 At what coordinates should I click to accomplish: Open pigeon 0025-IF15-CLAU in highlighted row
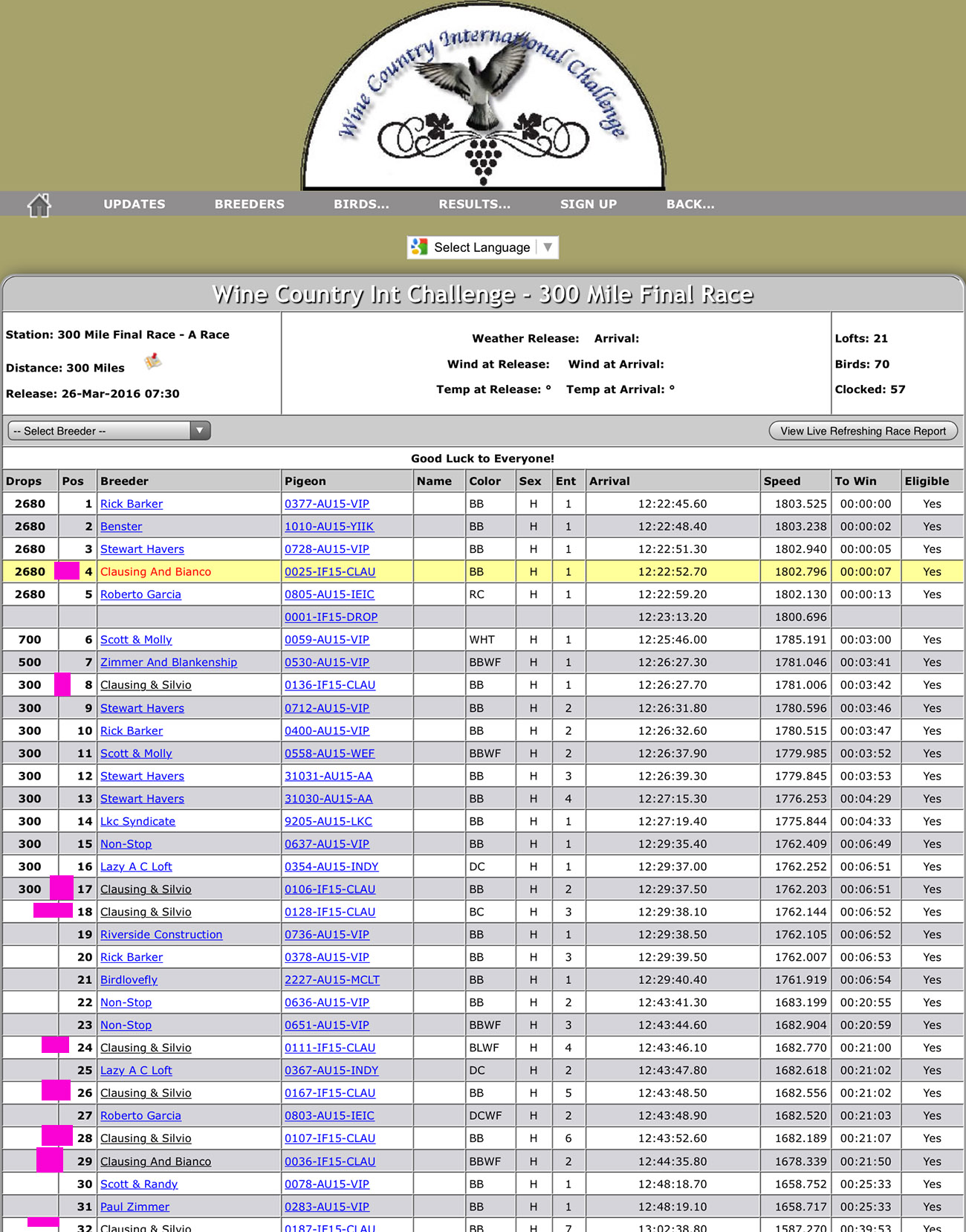point(330,571)
